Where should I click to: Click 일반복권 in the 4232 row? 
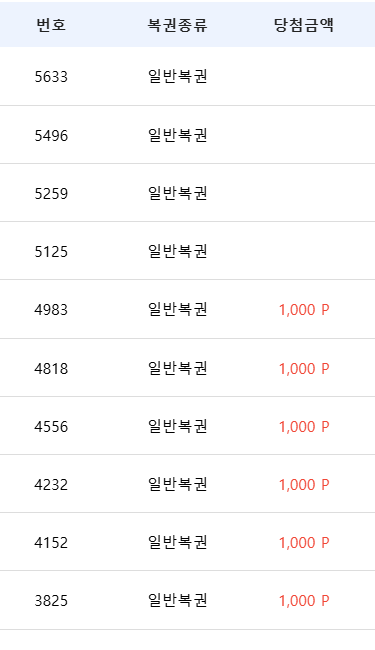177,485
